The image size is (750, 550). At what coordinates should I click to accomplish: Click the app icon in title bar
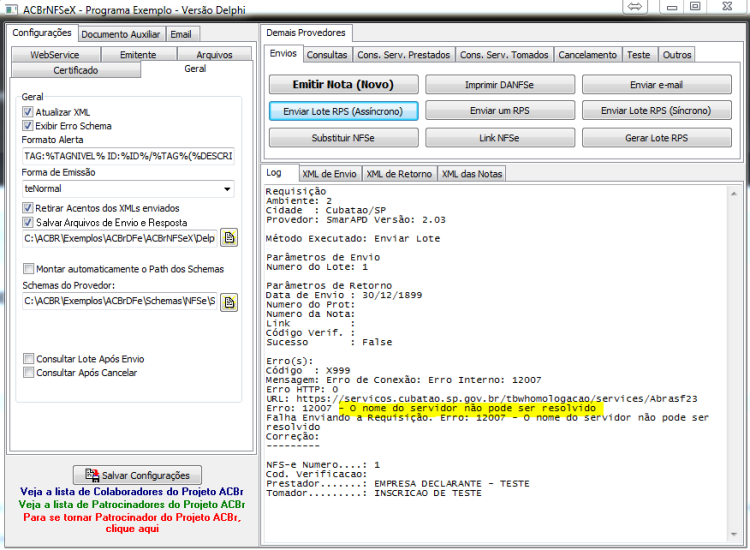coord(11,9)
